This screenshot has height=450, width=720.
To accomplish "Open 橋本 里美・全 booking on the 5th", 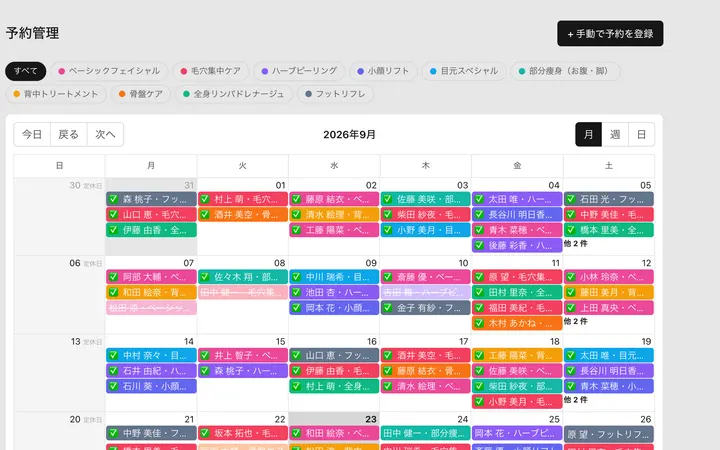I will point(608,230).
